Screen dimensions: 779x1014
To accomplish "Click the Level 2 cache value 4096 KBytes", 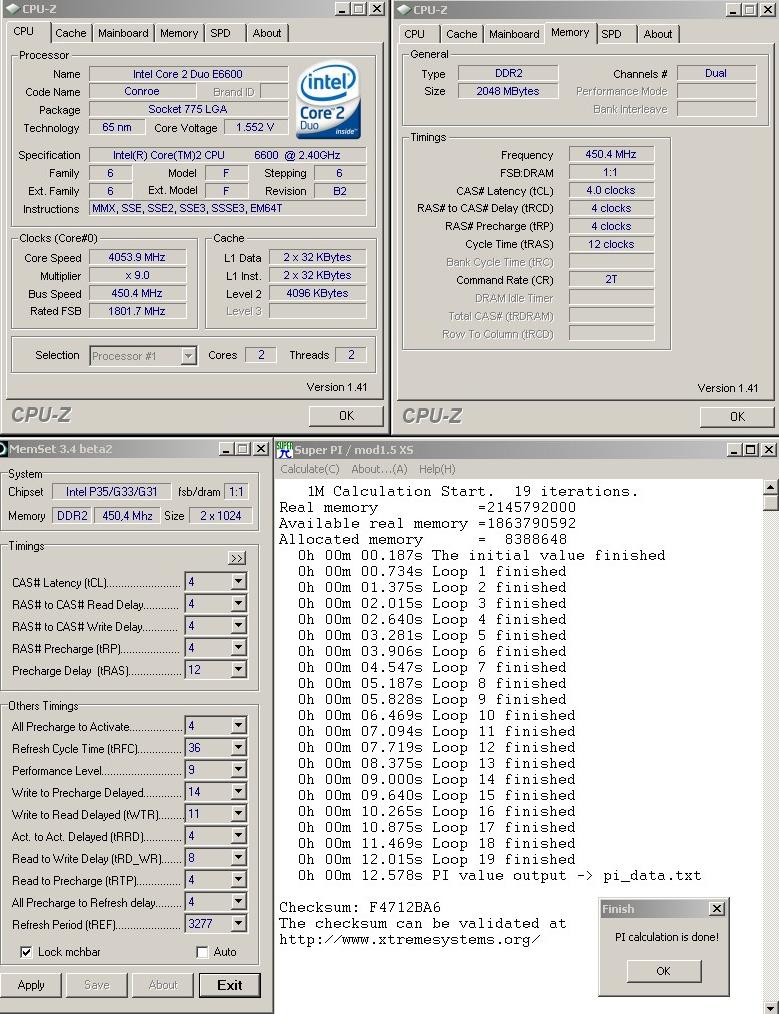I will pos(317,293).
